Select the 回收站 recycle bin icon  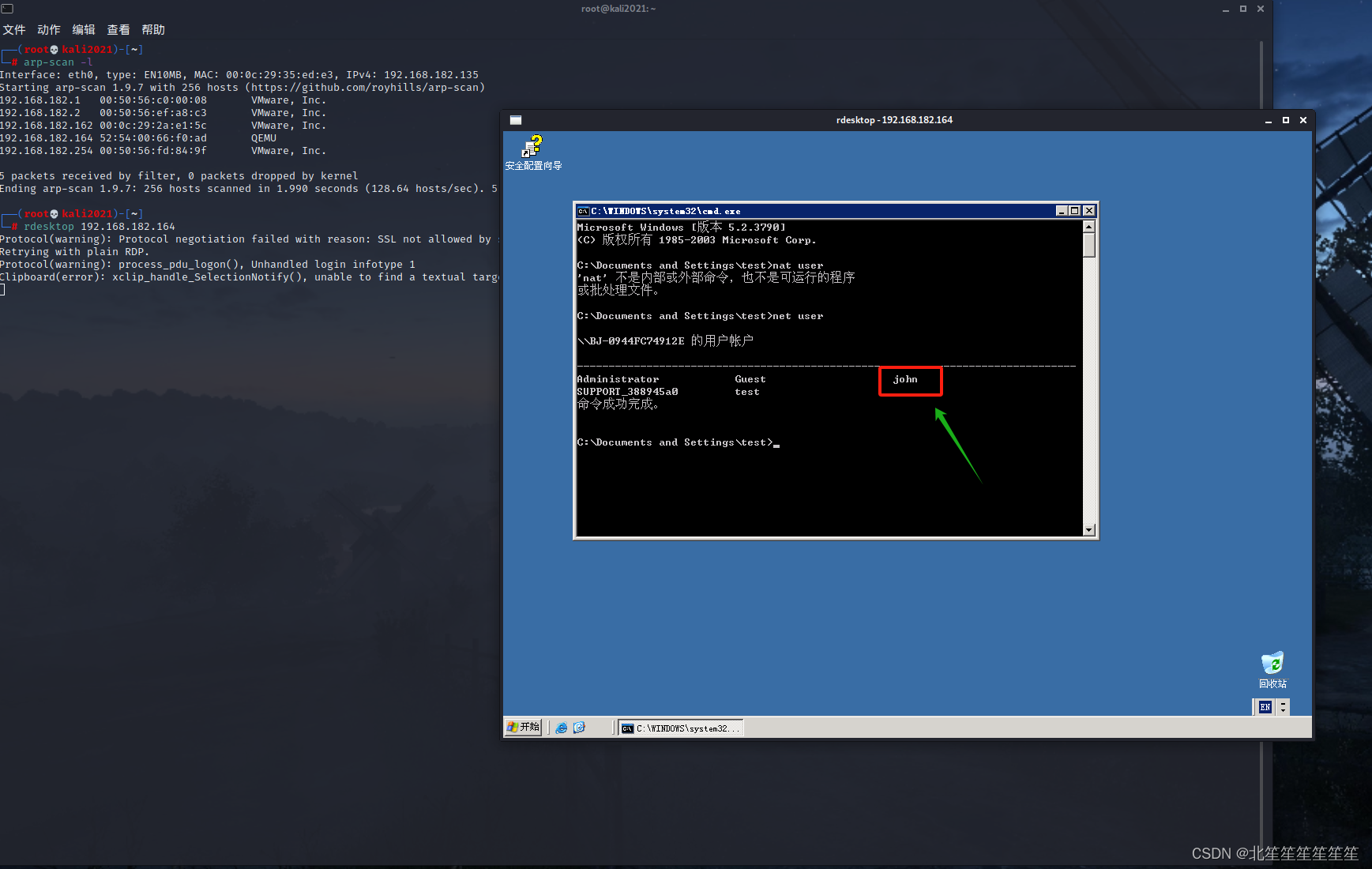click(1272, 670)
